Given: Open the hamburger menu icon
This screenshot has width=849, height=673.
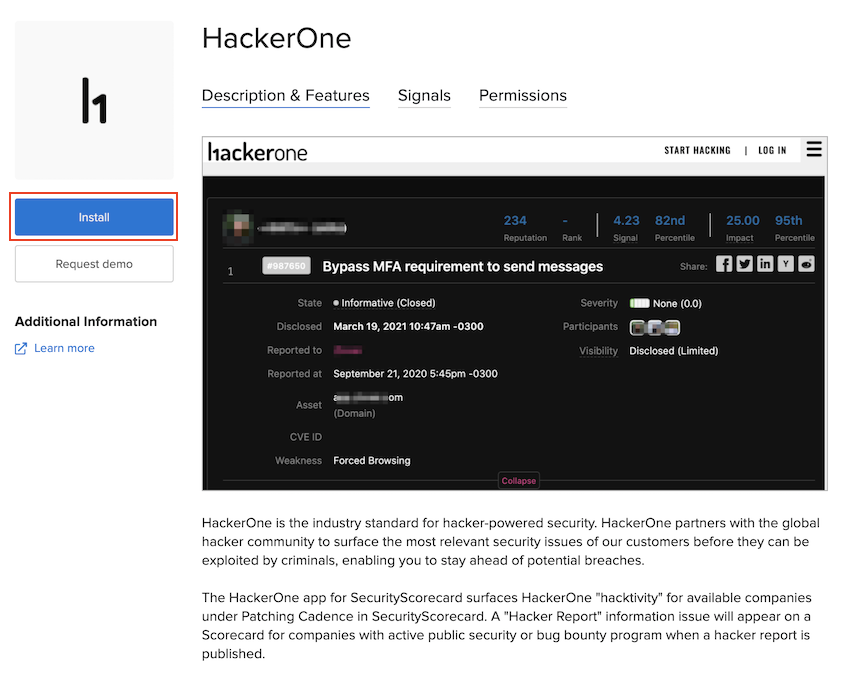Looking at the screenshot, I should [x=814, y=149].
